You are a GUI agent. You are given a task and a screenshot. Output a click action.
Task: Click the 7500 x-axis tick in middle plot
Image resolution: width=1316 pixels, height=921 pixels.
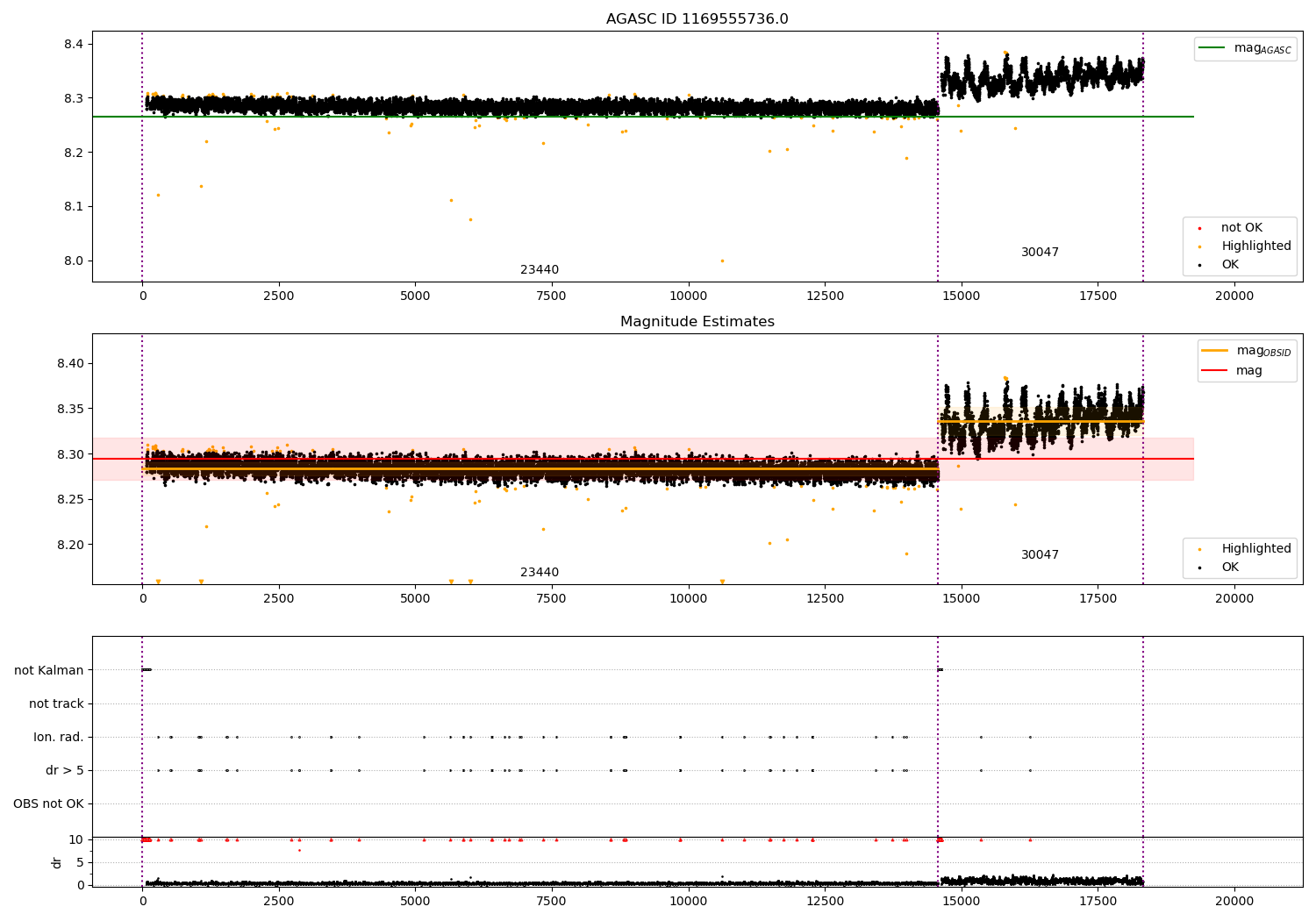(x=552, y=599)
